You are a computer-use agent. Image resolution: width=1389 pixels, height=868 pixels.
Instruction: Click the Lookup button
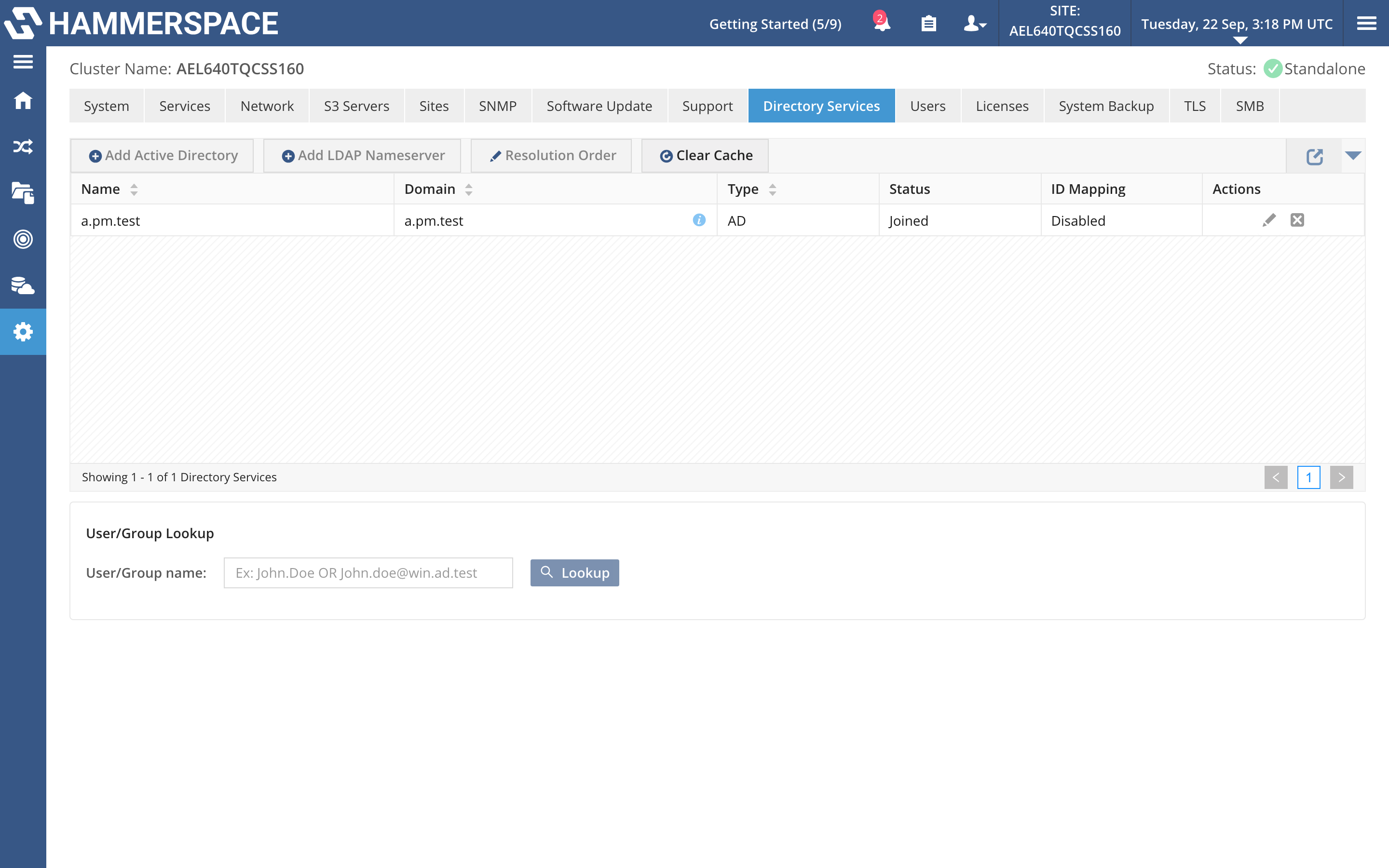574,572
